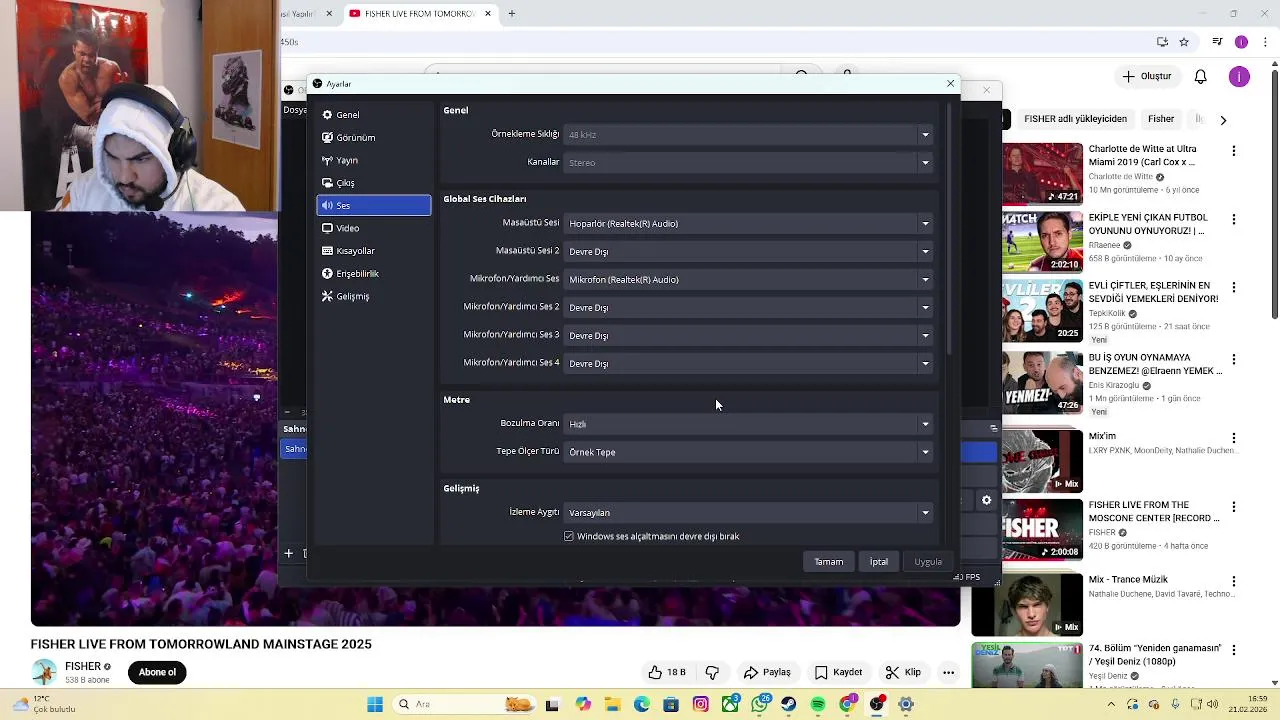
Task: Like the FISHER video with thumbs up
Action: (667, 672)
